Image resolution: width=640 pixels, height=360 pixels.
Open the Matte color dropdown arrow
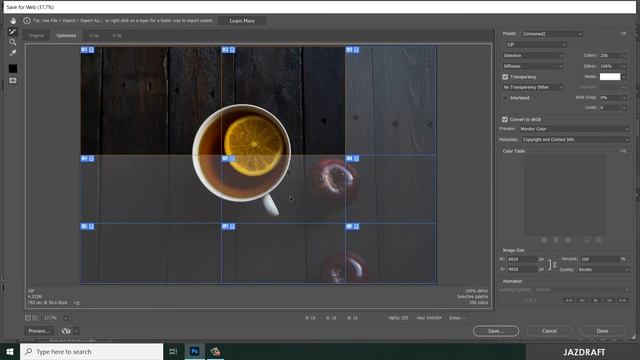coord(624,77)
